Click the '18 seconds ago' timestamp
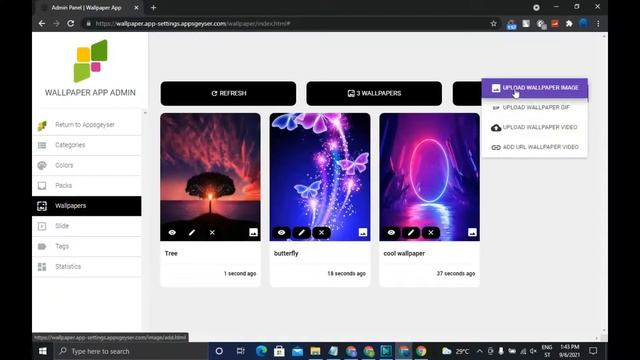Viewport: 640px width, 360px height. (x=347, y=273)
